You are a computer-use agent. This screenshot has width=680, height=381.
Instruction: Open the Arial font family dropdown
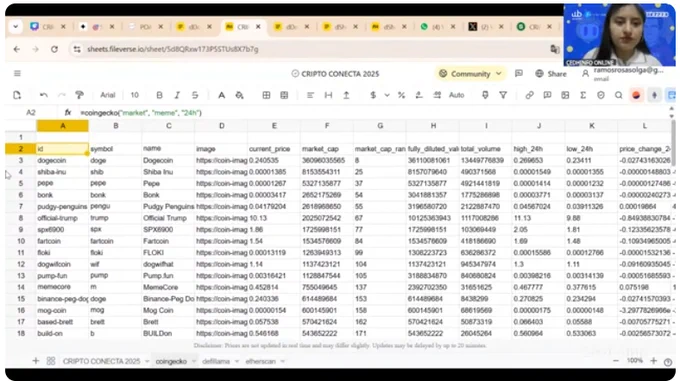108,95
